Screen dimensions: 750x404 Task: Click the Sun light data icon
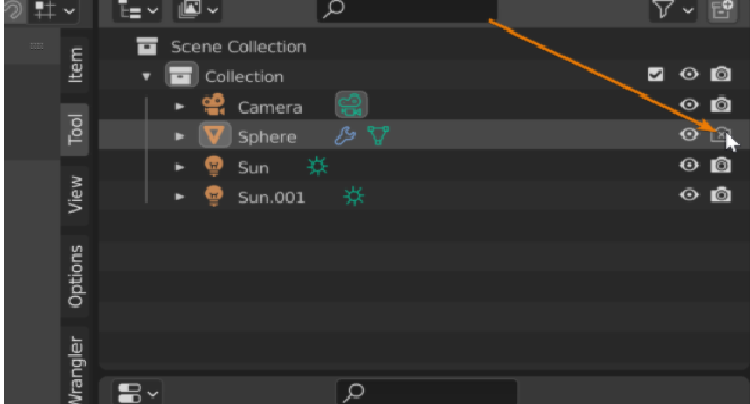[x=317, y=167]
